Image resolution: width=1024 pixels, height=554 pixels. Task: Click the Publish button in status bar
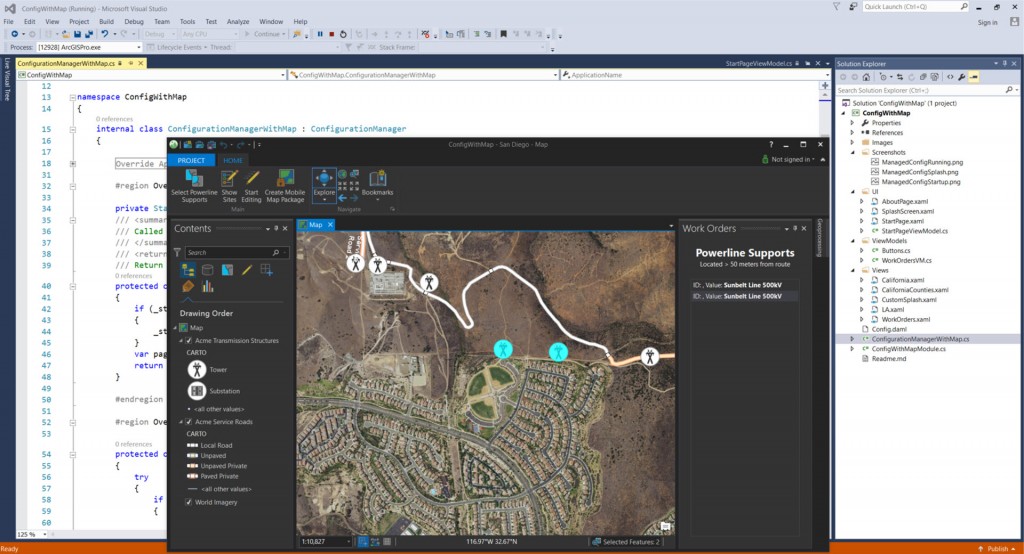pos(997,549)
